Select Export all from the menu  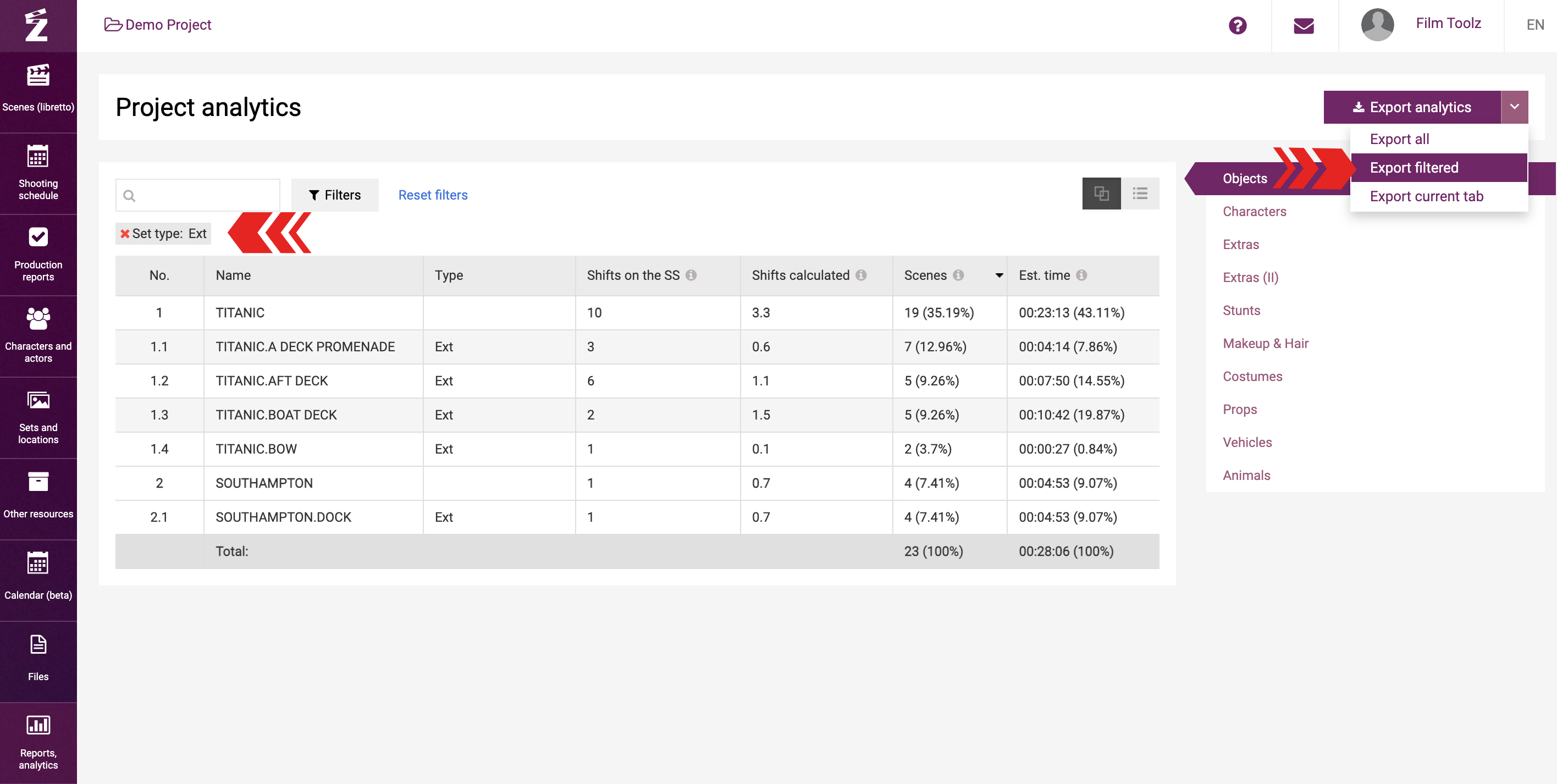tap(1439, 139)
